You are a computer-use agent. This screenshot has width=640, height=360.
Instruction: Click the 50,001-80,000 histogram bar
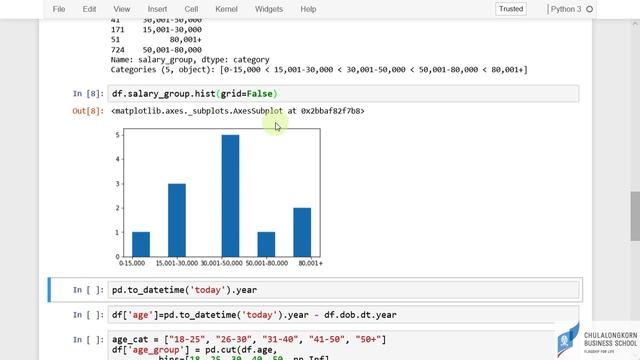[266, 244]
